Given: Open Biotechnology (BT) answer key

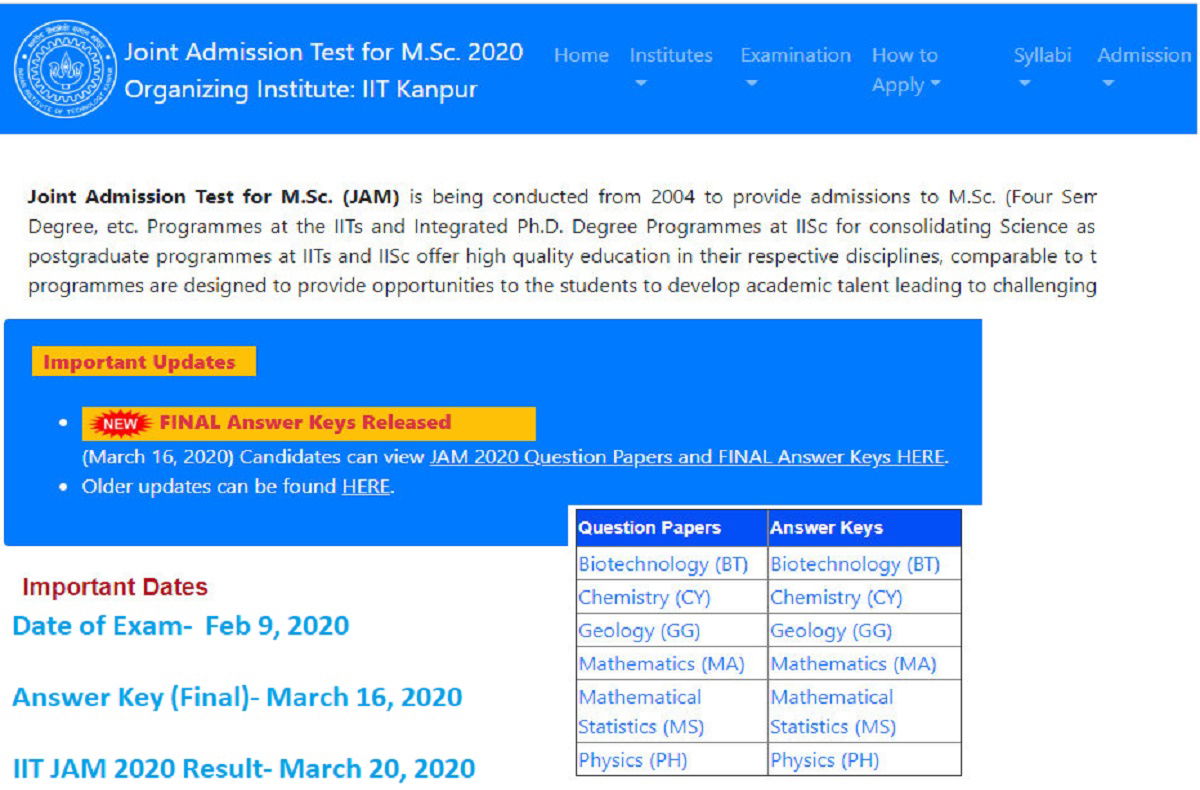Looking at the screenshot, I should (855, 564).
